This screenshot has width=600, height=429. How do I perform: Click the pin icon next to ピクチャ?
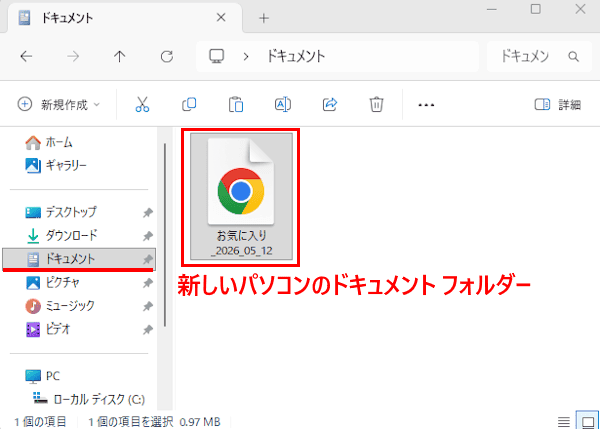point(148,283)
